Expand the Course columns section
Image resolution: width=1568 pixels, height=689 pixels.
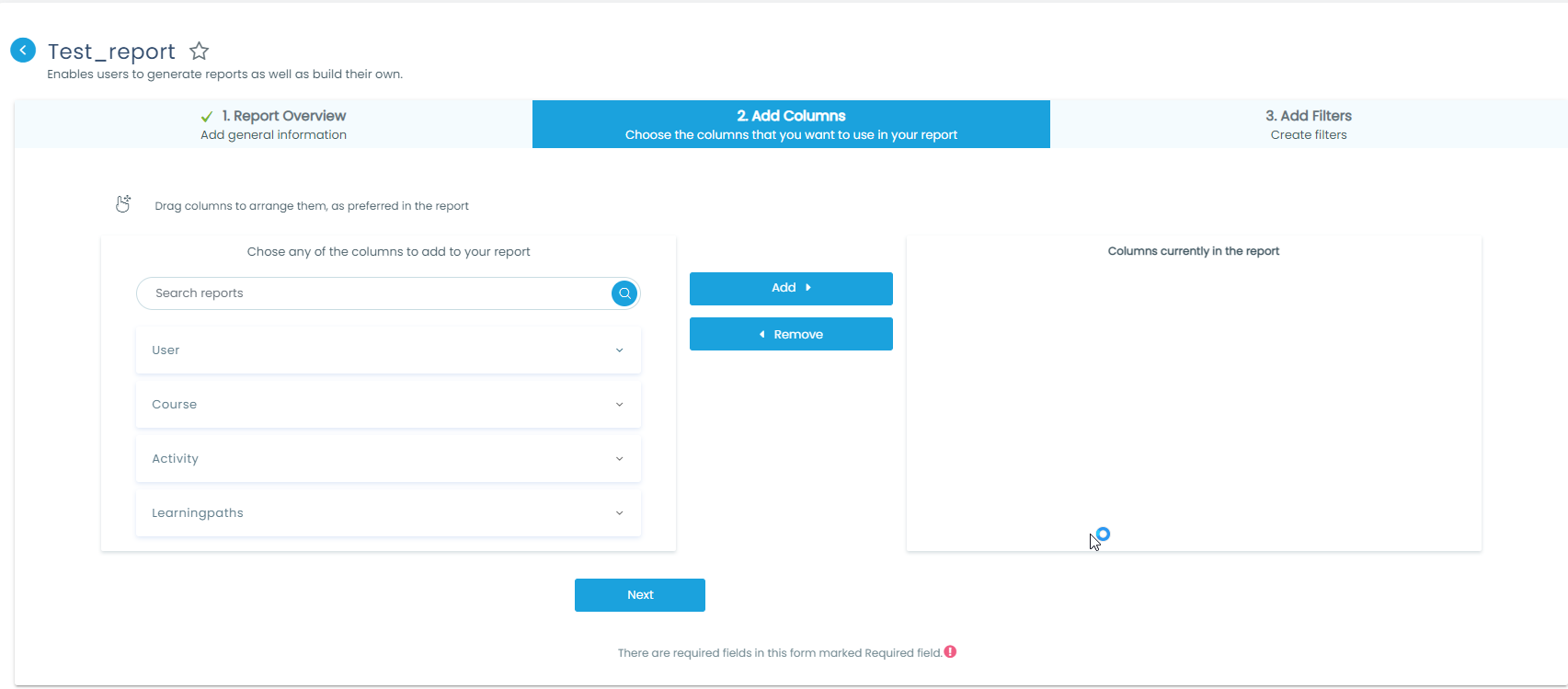(388, 405)
